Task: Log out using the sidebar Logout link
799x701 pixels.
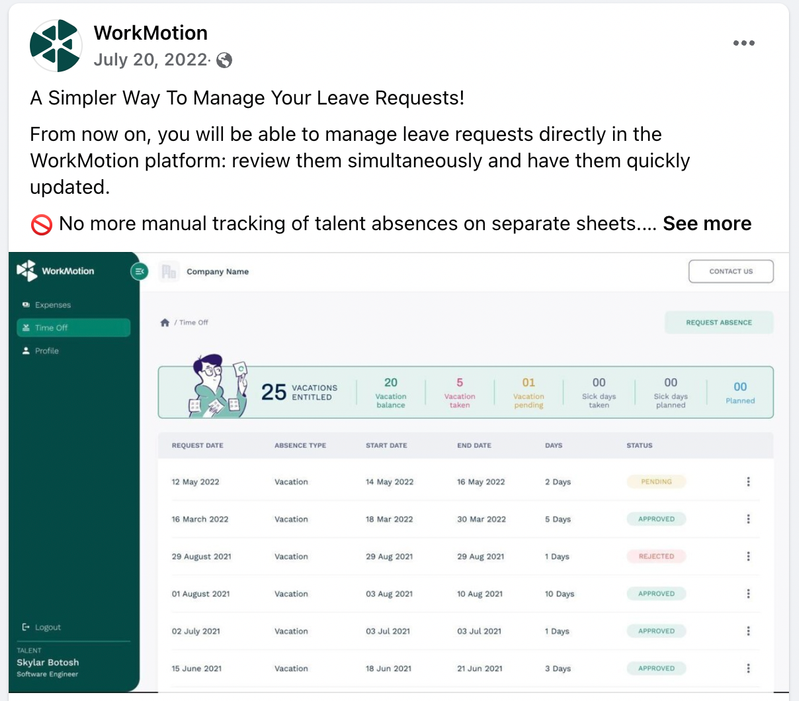Action: click(41, 627)
